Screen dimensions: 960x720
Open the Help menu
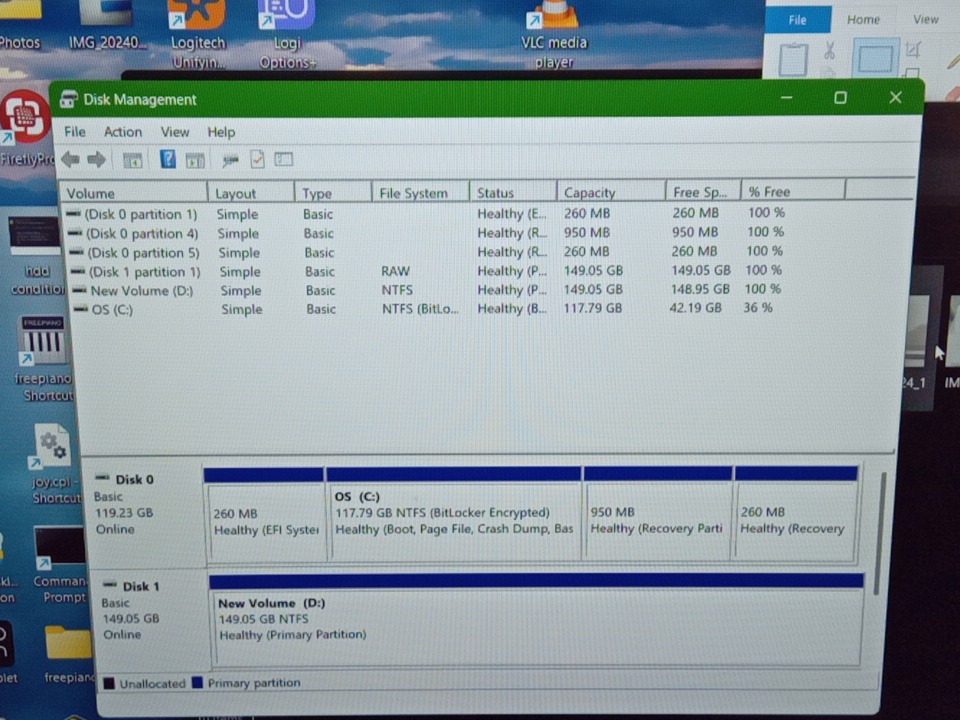click(x=221, y=132)
